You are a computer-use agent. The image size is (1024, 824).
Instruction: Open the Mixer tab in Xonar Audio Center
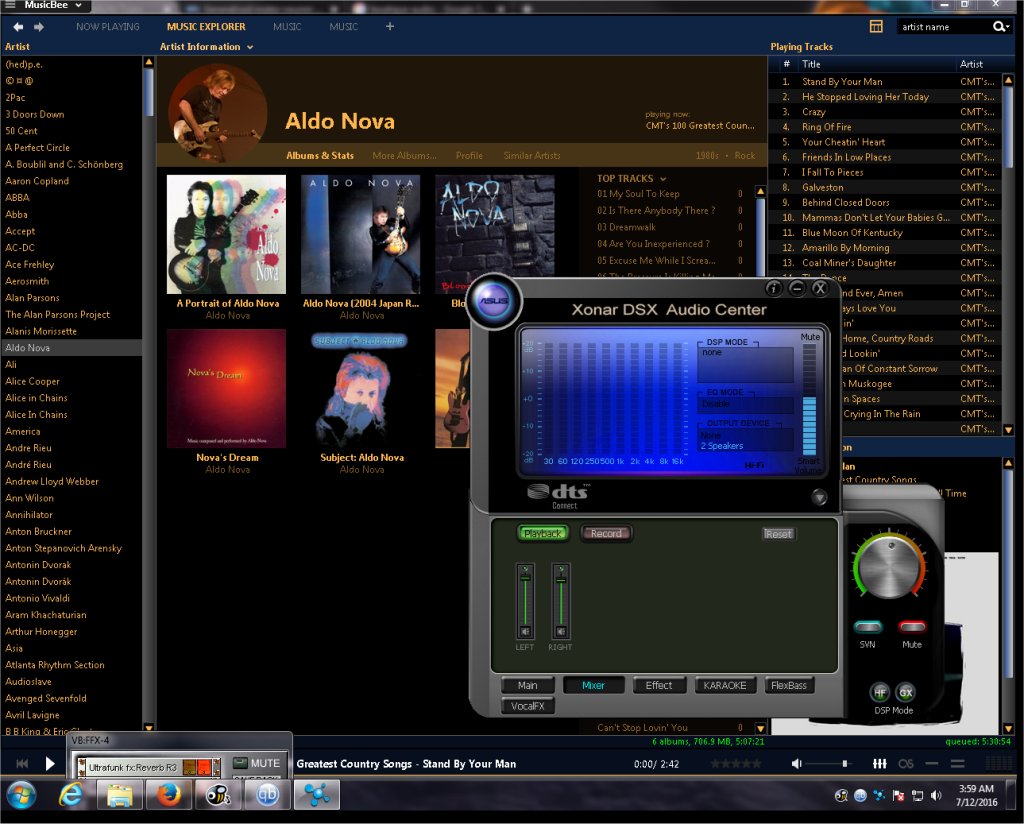tap(593, 685)
